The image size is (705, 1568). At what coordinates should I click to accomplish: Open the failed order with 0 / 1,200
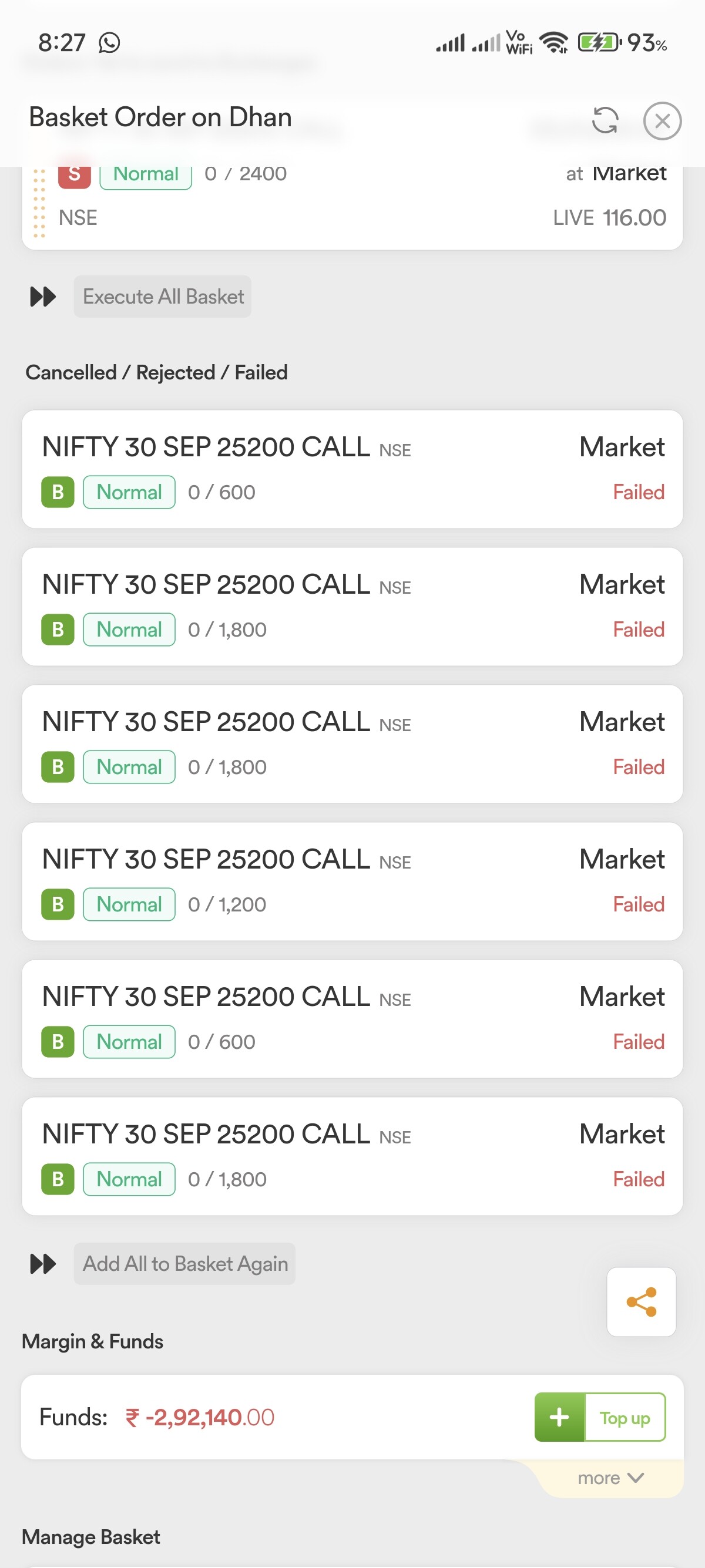click(x=352, y=881)
